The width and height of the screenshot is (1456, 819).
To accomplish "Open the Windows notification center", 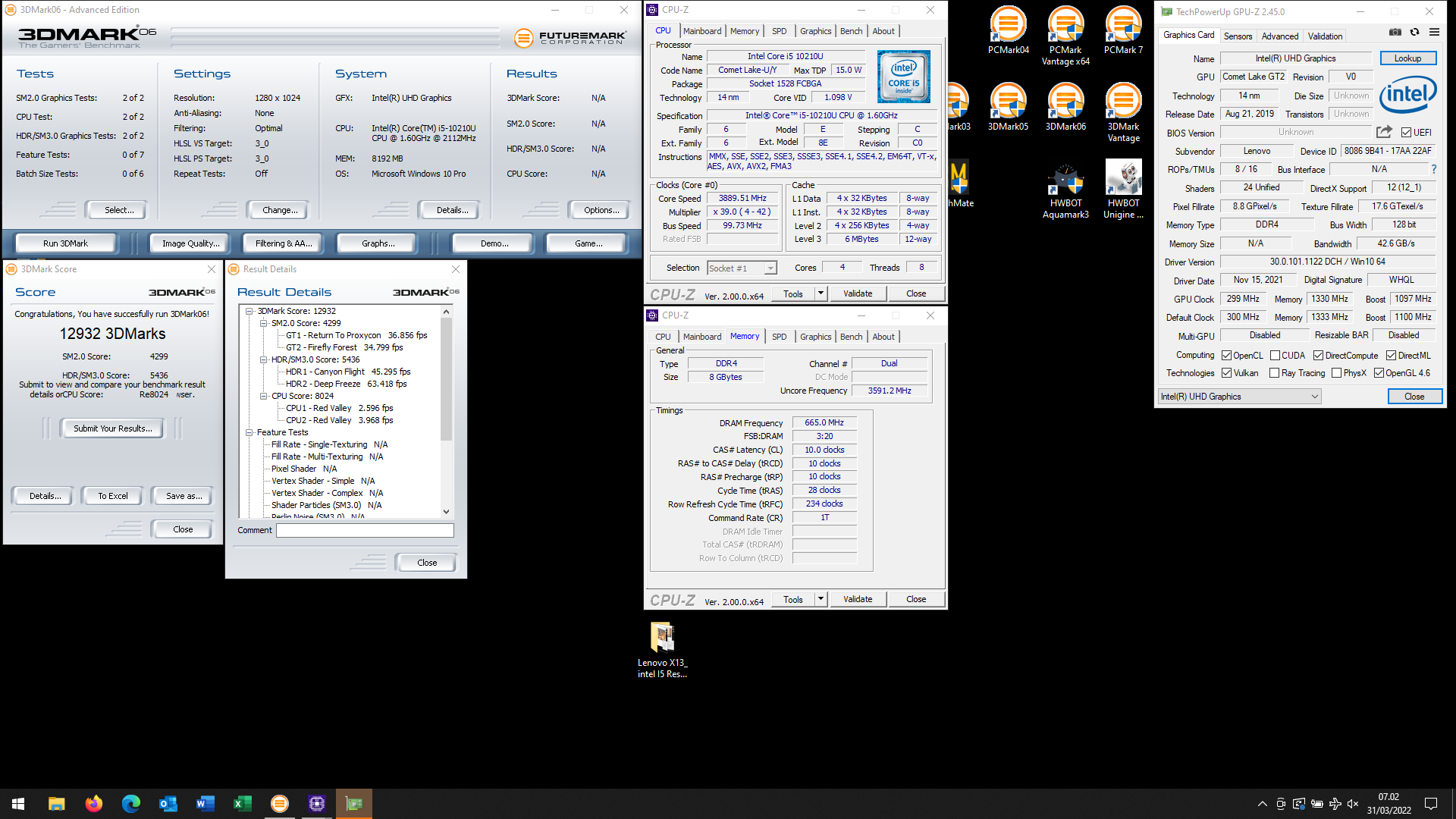I will coord(1431,804).
